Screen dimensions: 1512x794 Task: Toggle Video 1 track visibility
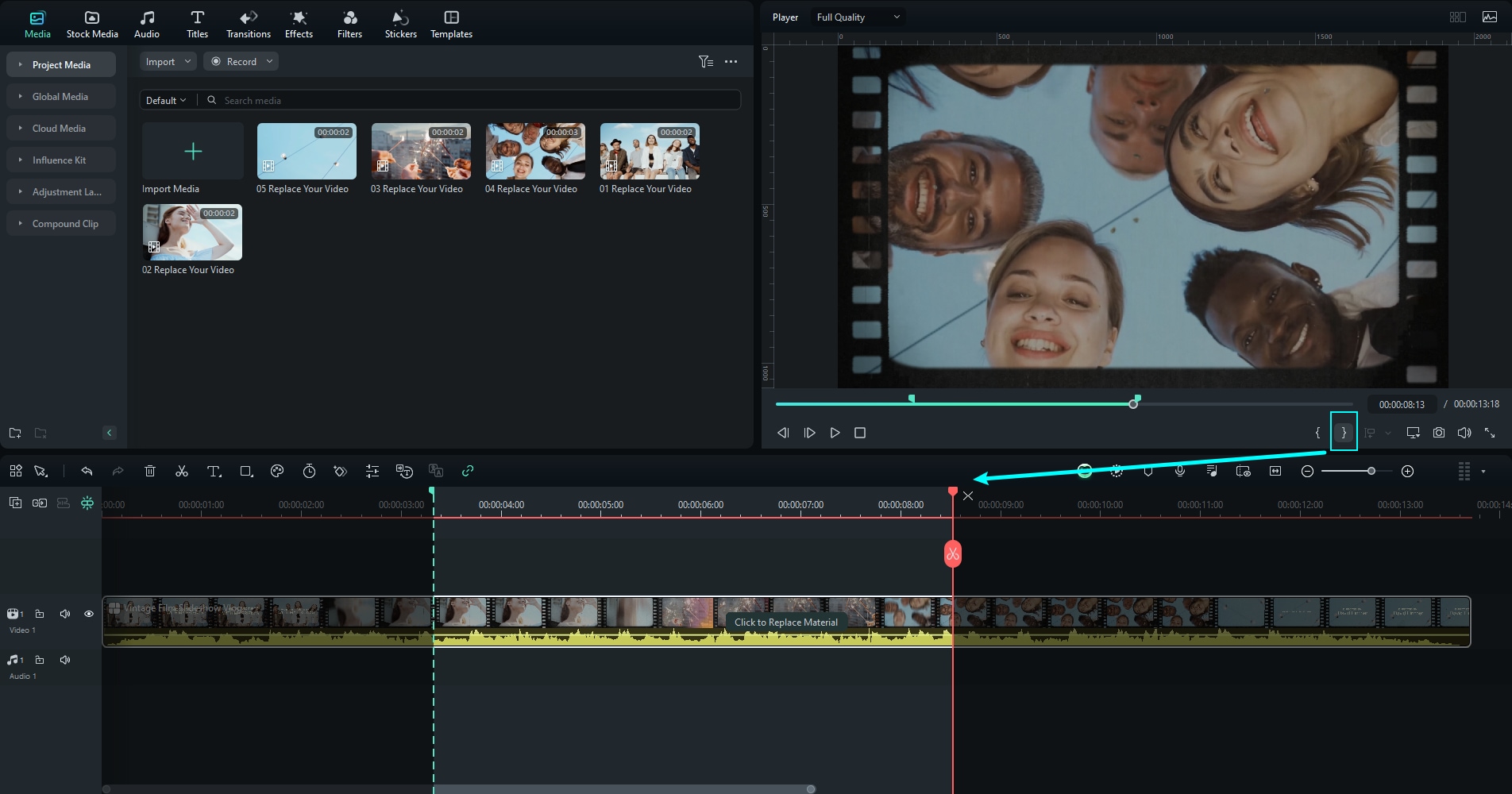pyautogui.click(x=89, y=614)
